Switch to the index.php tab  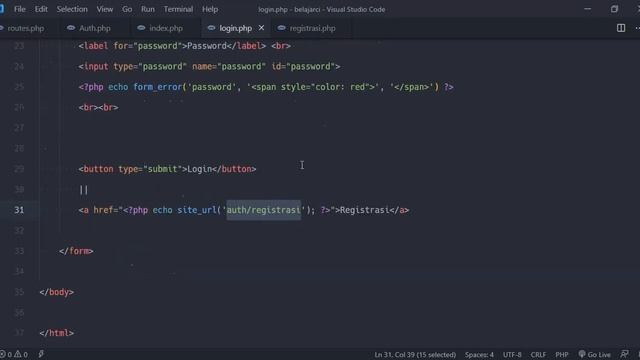pyautogui.click(x=166, y=28)
